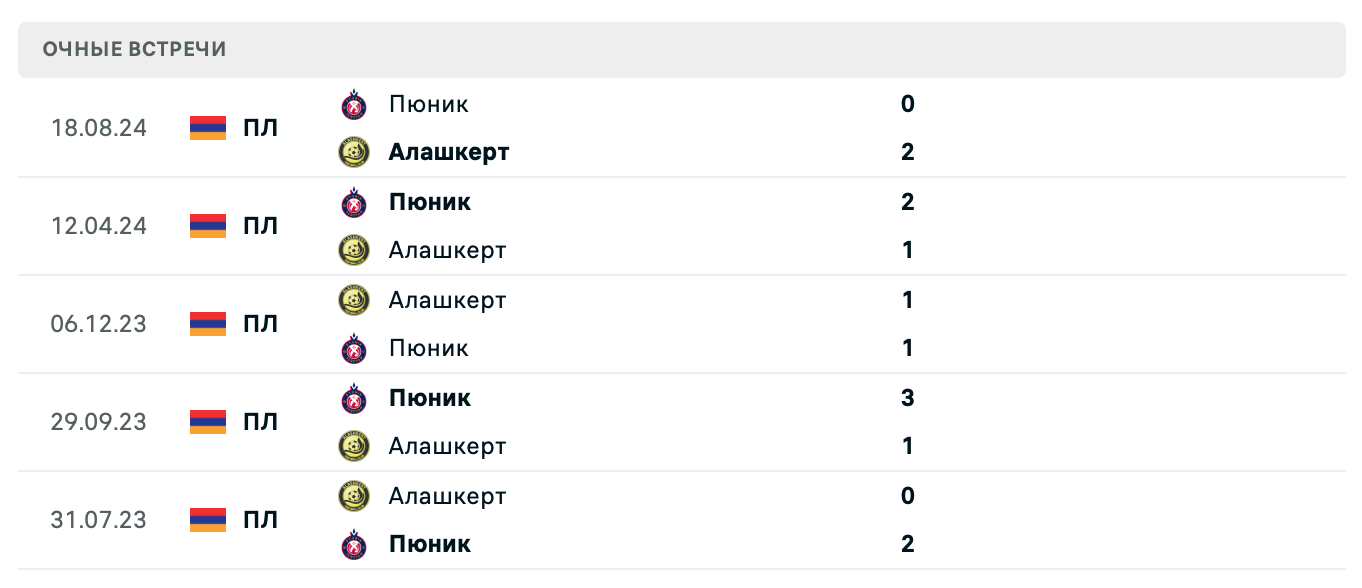Click the 'Очные встречи' section header
Image resolution: width=1362 pixels, height=588 pixels.
(x=135, y=49)
